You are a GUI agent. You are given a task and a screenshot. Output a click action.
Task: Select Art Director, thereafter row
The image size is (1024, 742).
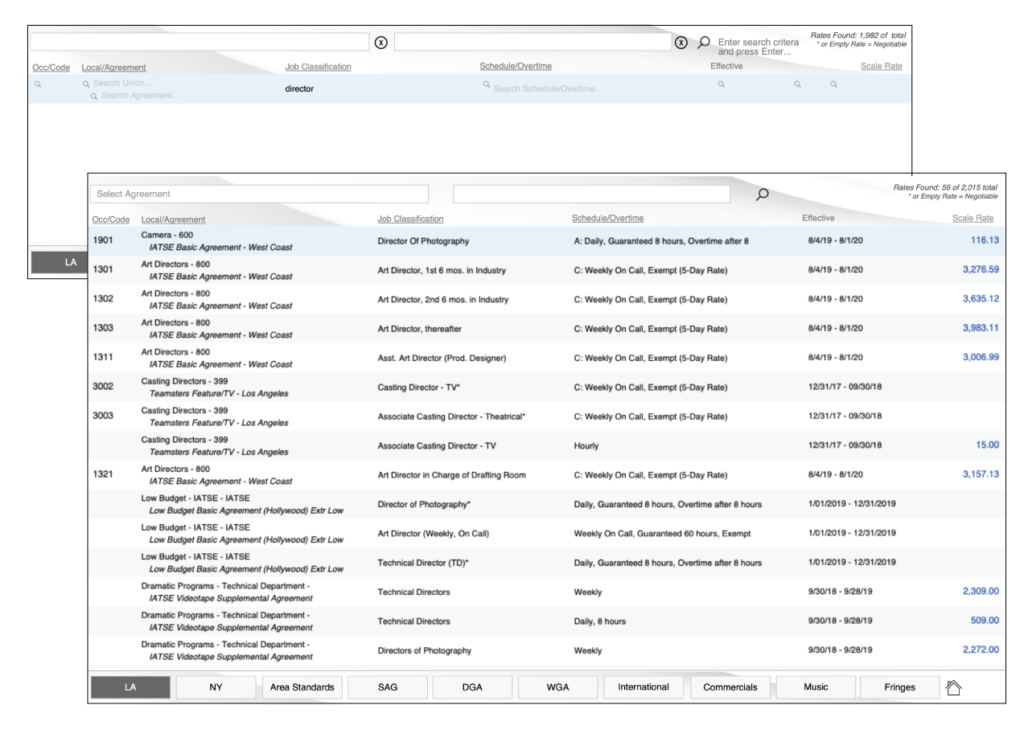pyautogui.click(x=547, y=329)
